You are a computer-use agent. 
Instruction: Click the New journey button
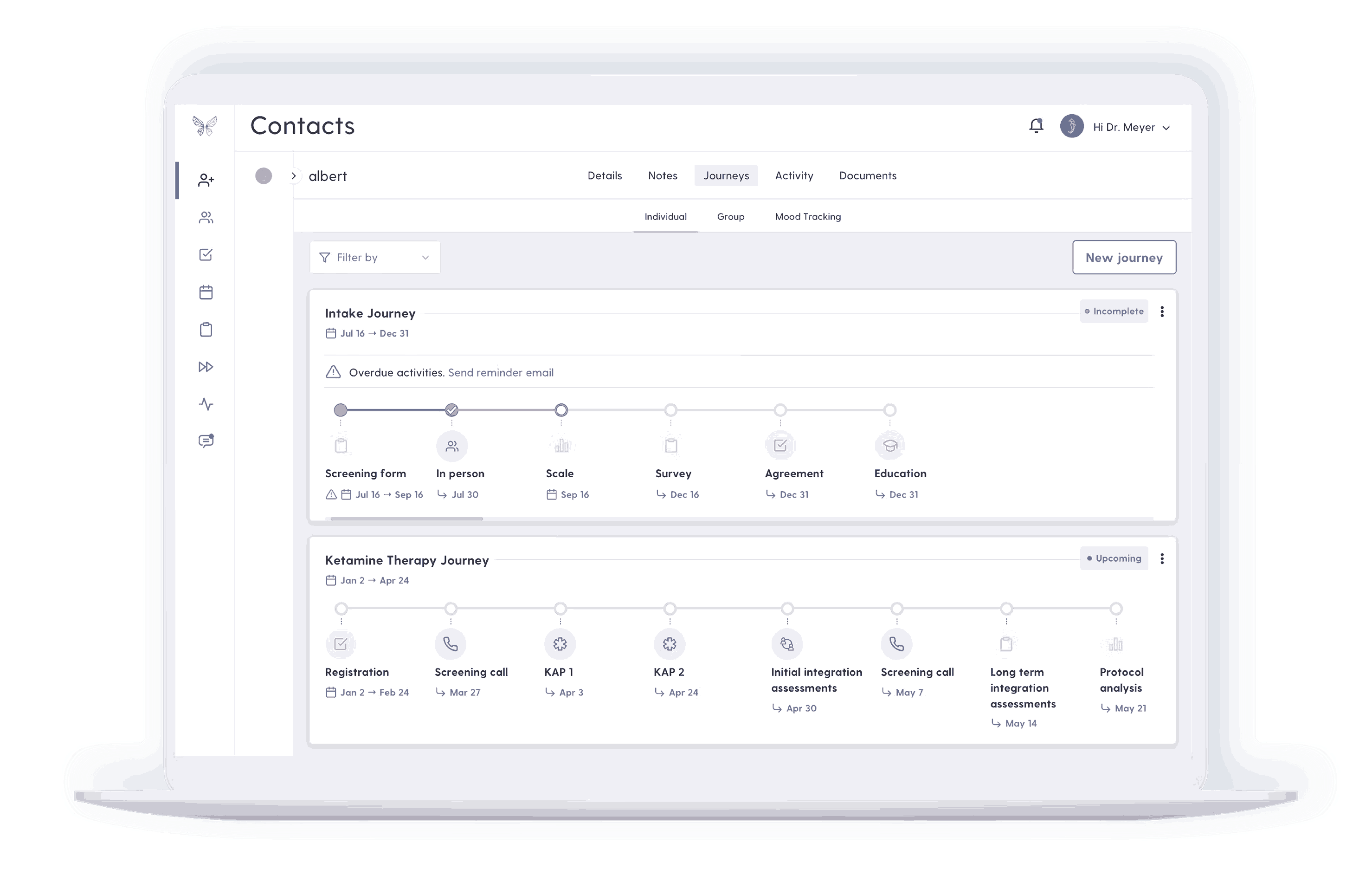(x=1124, y=257)
